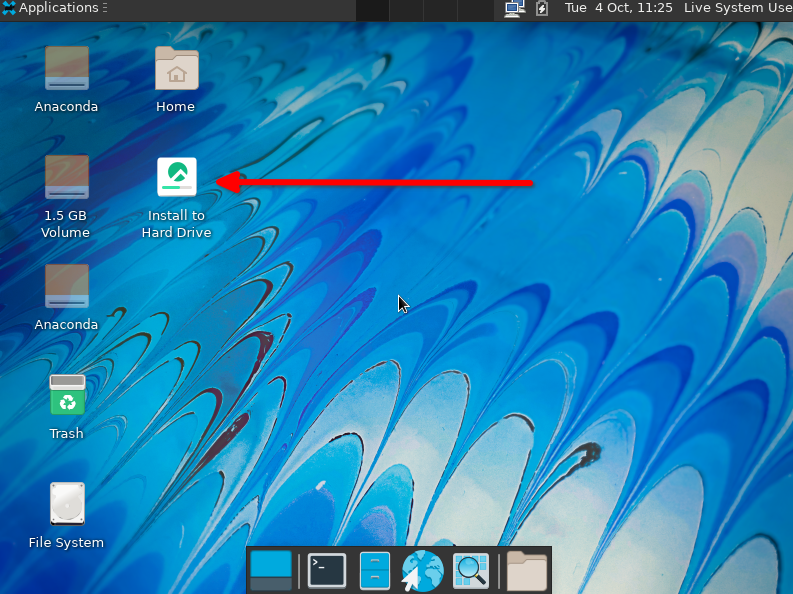Click the power manager battery icon
Image resolution: width=793 pixels, height=594 pixels.
coord(542,9)
